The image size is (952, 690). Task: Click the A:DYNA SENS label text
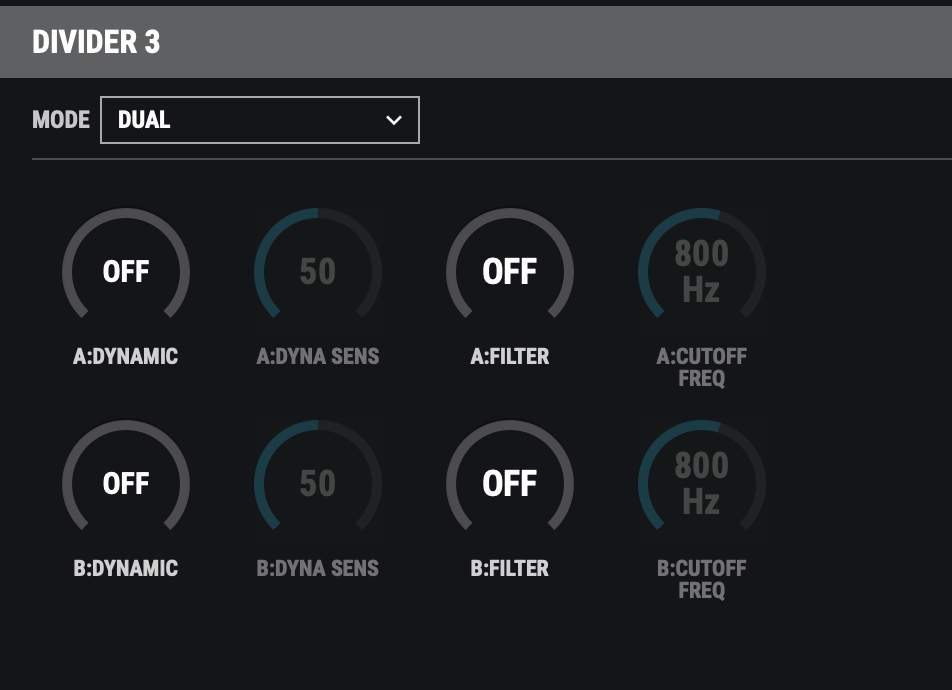click(318, 356)
